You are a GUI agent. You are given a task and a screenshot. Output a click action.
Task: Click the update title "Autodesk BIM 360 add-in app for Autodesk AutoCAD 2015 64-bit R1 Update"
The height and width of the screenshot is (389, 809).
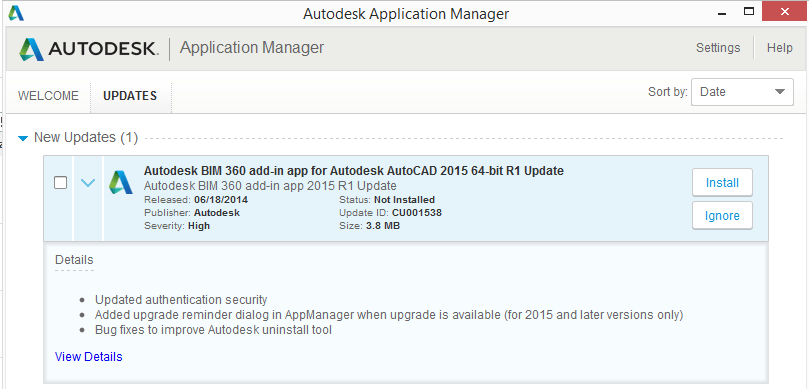pyautogui.click(x=353, y=171)
